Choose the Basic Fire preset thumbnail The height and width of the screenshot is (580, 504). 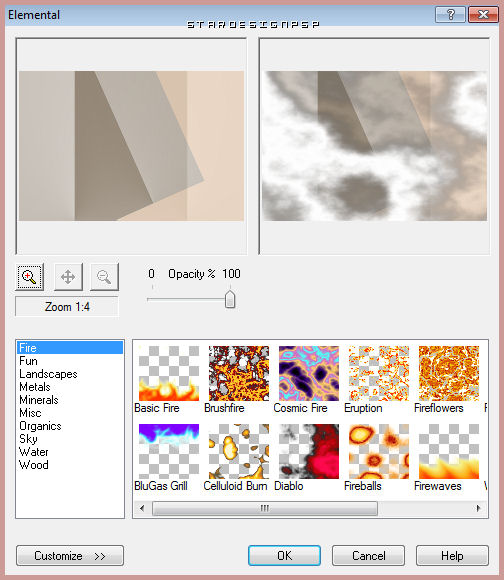pyautogui.click(x=169, y=373)
